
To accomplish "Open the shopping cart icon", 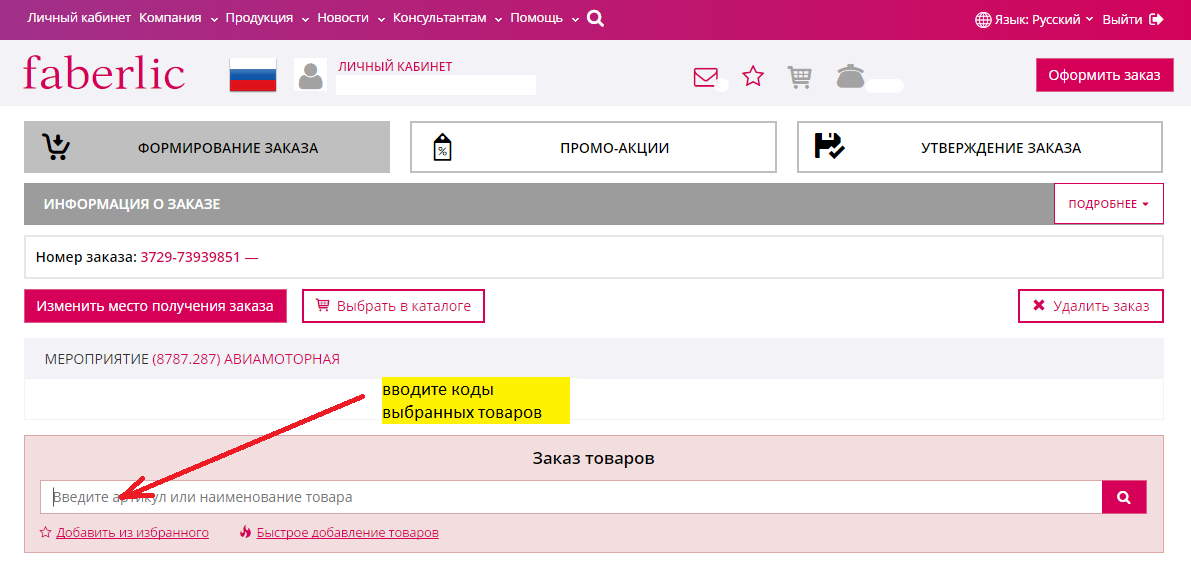I will 799,77.
